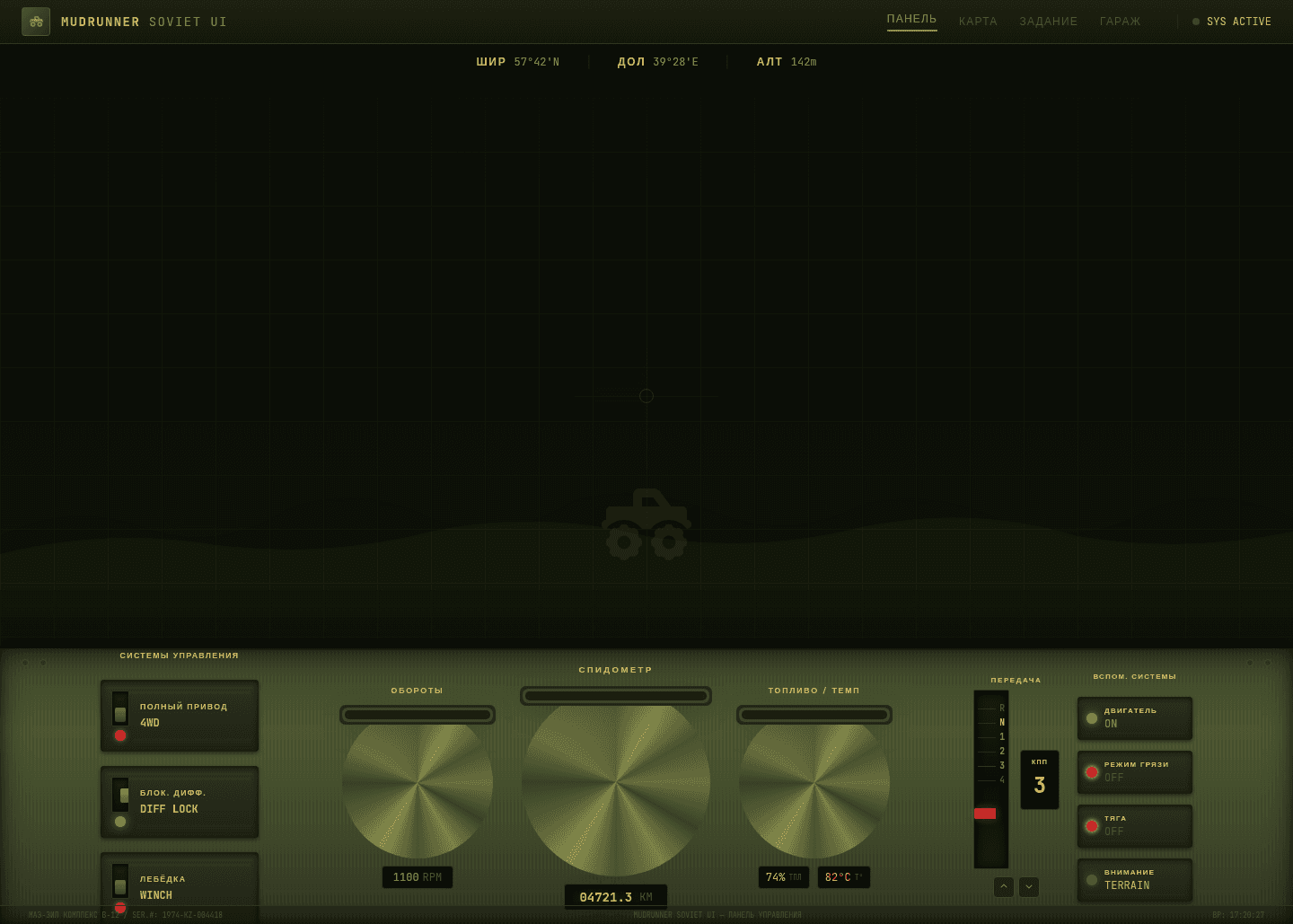This screenshot has width=1293, height=924.
Task: Click the red lamp beside РЕЖИМ ГРЯЗИ
Action: (1092, 772)
